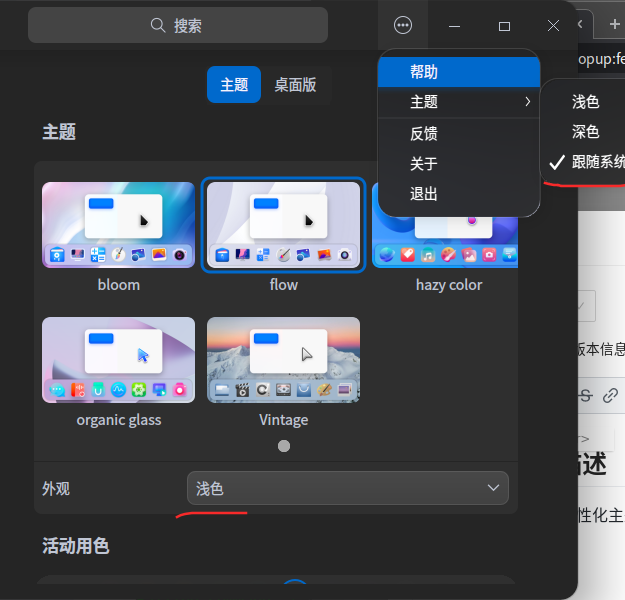Toggle 跟随系统 checked option
The image size is (625, 600).
pyautogui.click(x=586, y=162)
